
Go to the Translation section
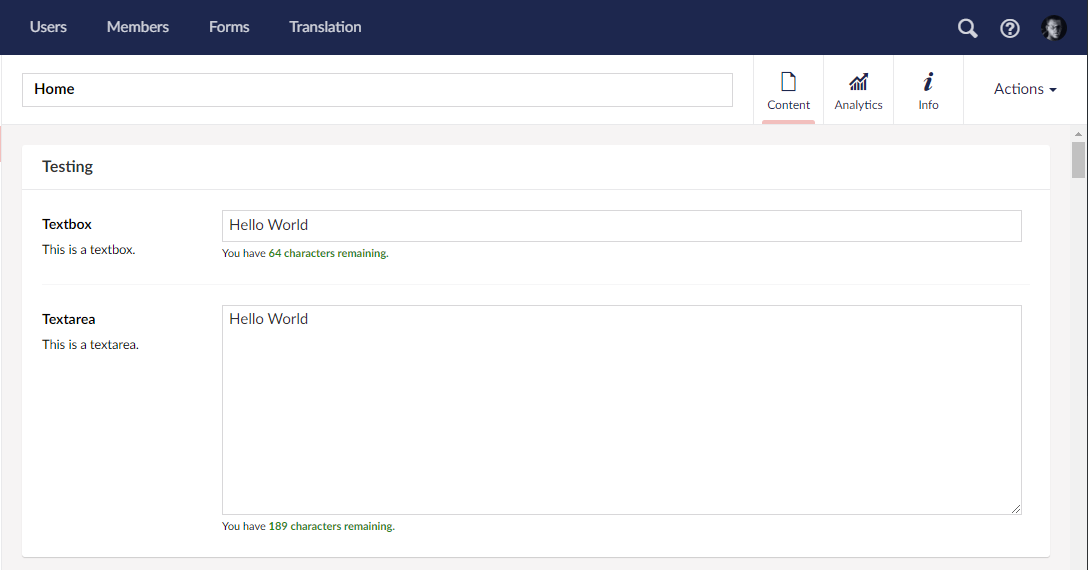[x=325, y=27]
